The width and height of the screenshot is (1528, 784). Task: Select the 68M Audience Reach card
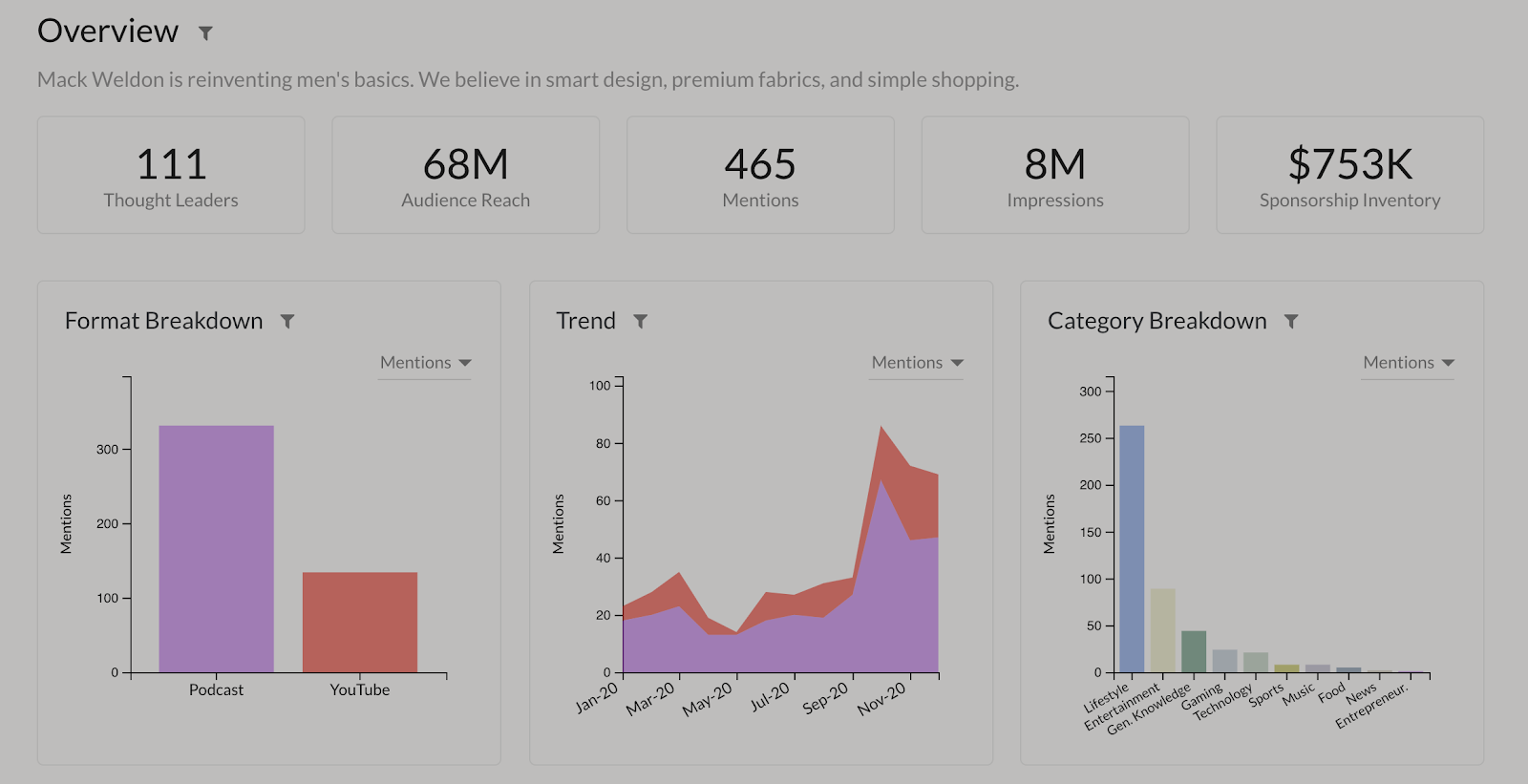466,175
